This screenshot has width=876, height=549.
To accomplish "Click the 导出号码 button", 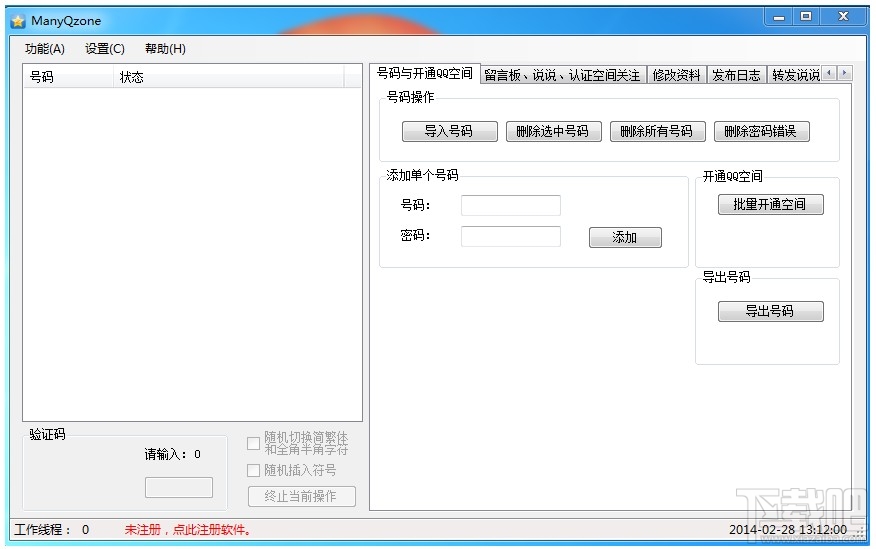I will tap(770, 311).
